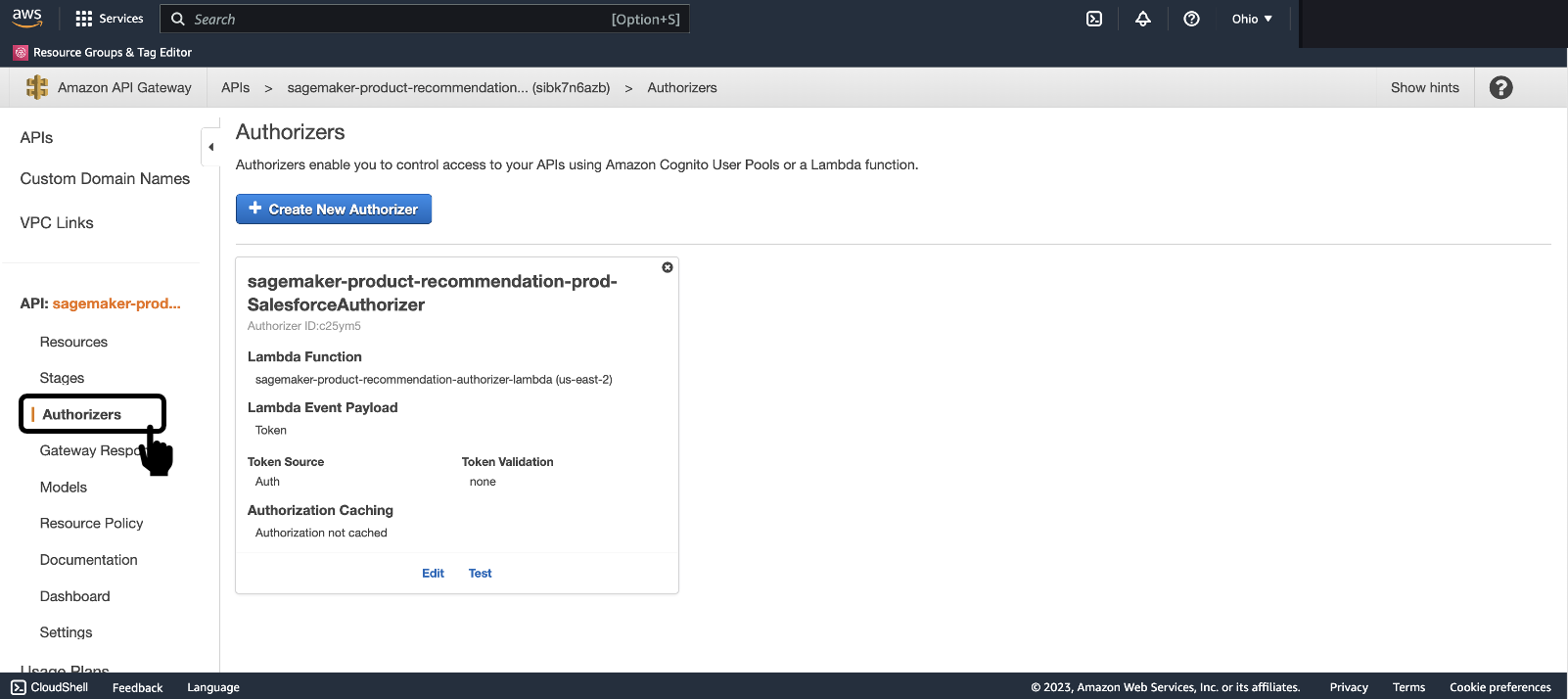This screenshot has width=1568, height=699.
Task: Select Models in the API menu
Action: [x=64, y=487]
